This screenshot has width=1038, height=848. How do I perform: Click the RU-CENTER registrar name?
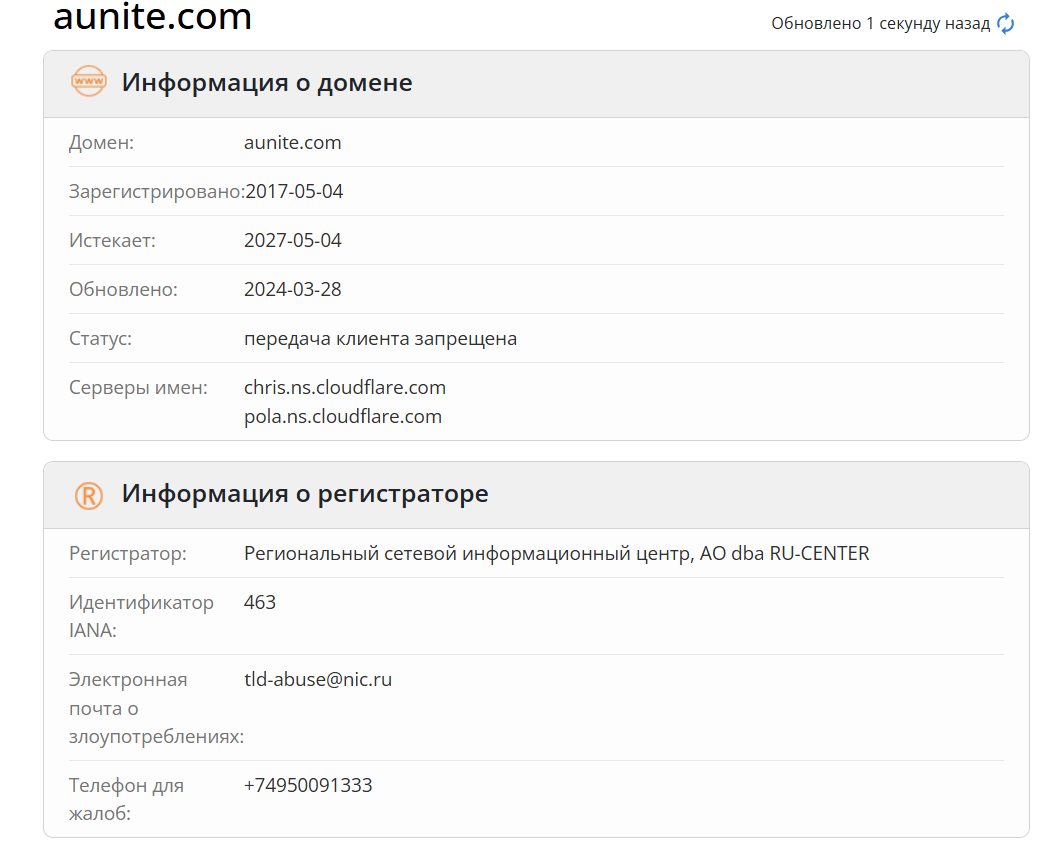[556, 553]
